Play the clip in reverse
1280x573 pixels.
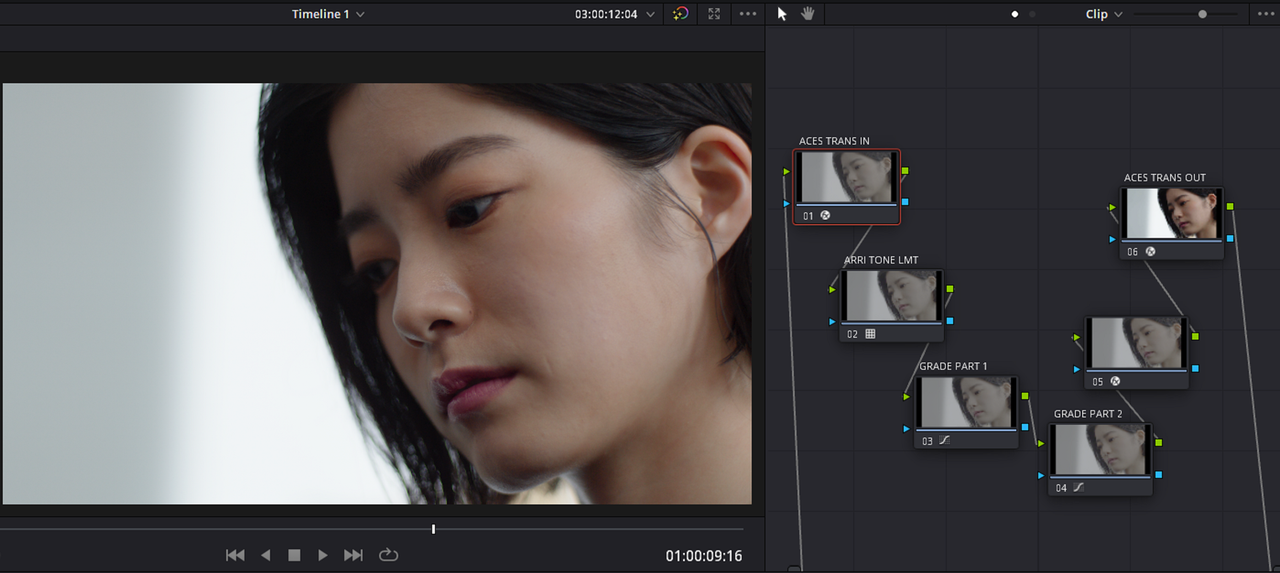tap(265, 555)
